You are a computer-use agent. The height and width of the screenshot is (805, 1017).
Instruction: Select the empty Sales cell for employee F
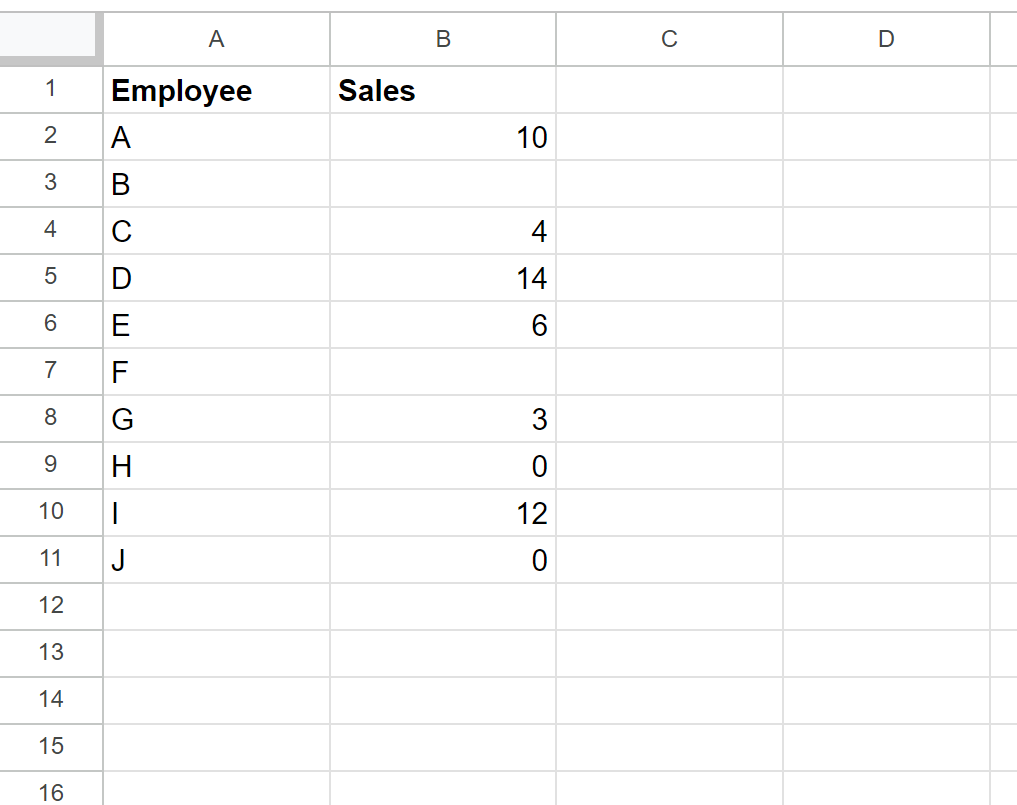443,372
